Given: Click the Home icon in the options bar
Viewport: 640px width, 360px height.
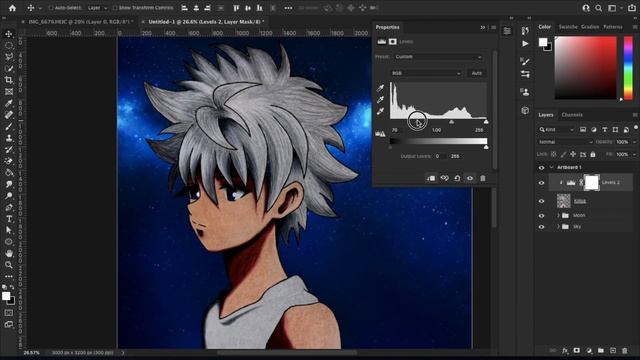Looking at the screenshot, I should [x=12, y=8].
